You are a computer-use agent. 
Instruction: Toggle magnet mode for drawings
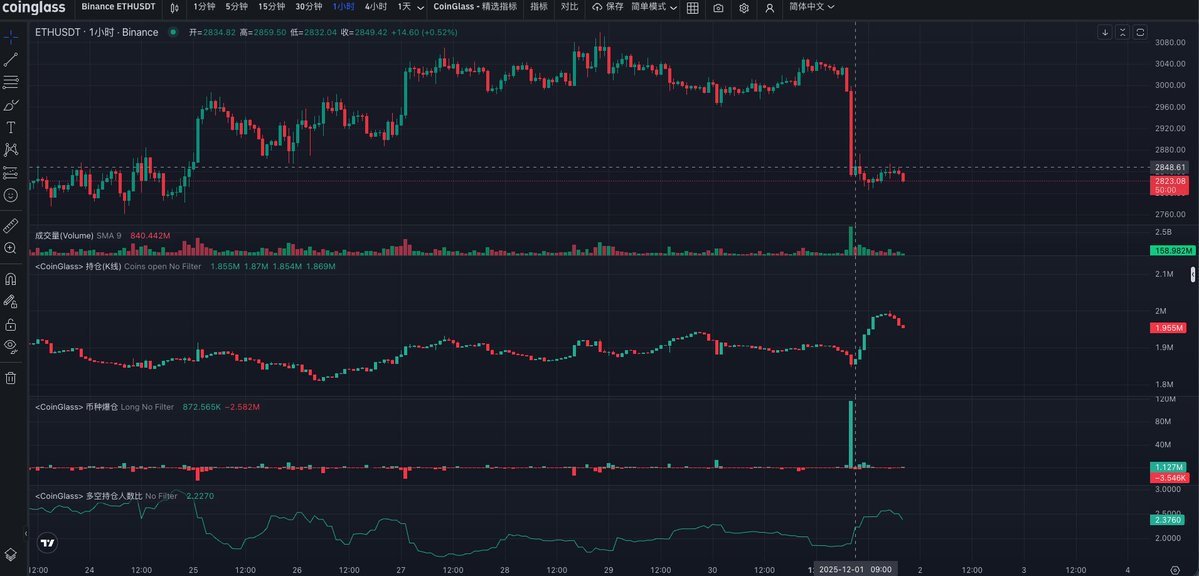coord(11,278)
